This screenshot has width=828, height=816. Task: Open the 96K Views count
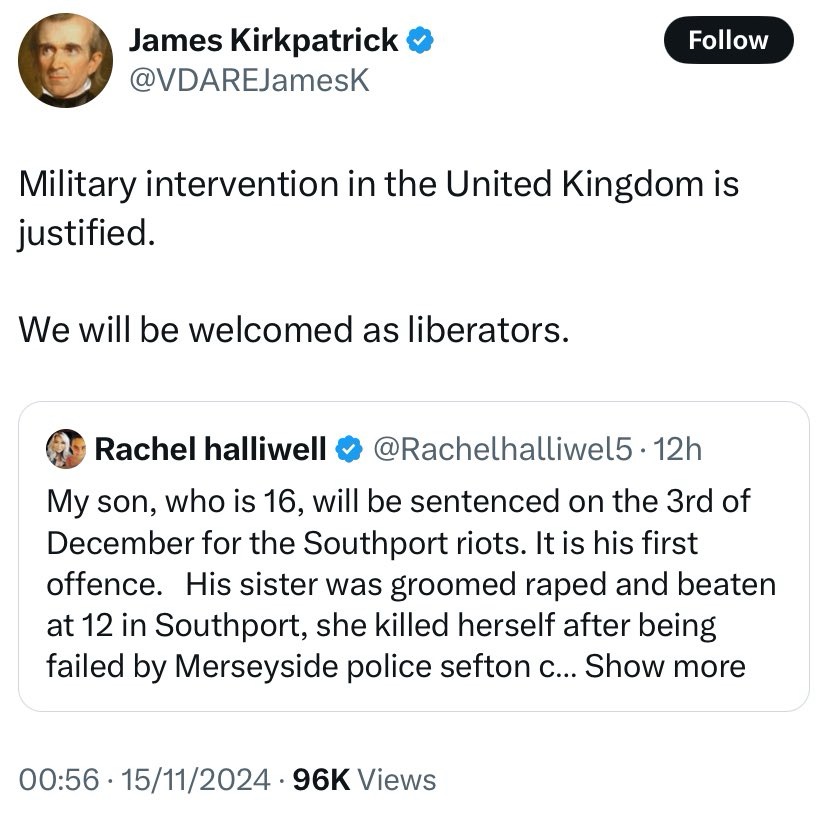[x=363, y=779]
